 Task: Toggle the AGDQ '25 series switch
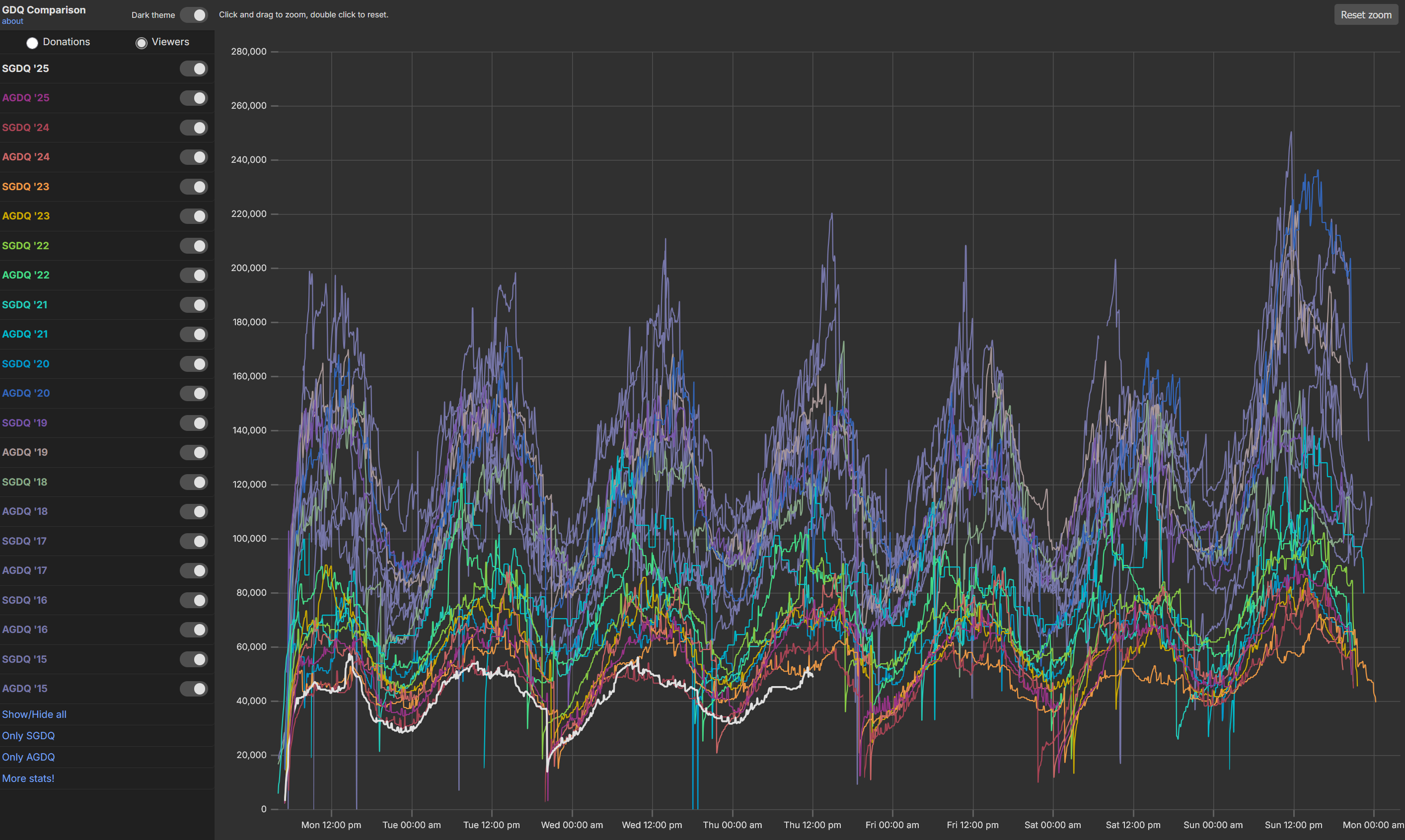pyautogui.click(x=194, y=98)
